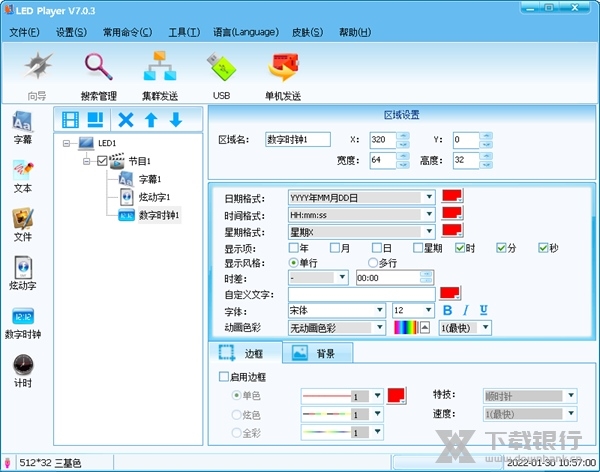Open 时间格式 time format dropdown

click(429, 214)
